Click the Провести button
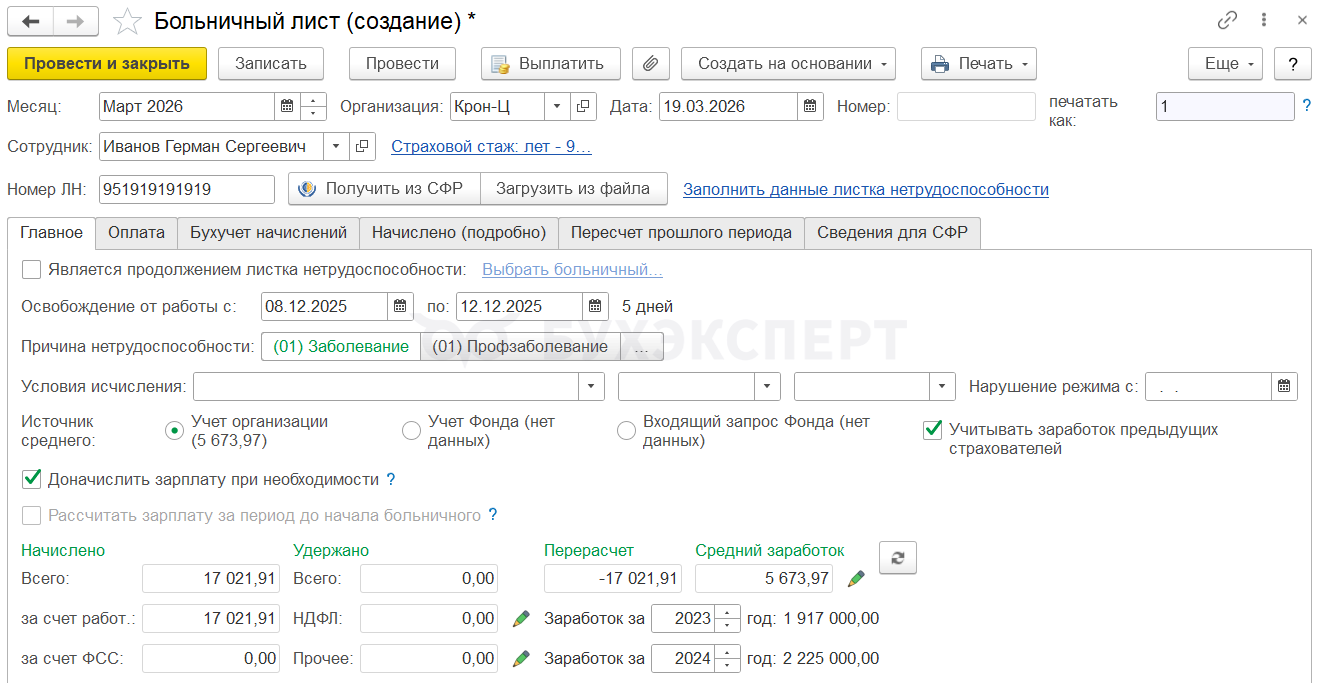This screenshot has height=683, width=1317. click(402, 64)
